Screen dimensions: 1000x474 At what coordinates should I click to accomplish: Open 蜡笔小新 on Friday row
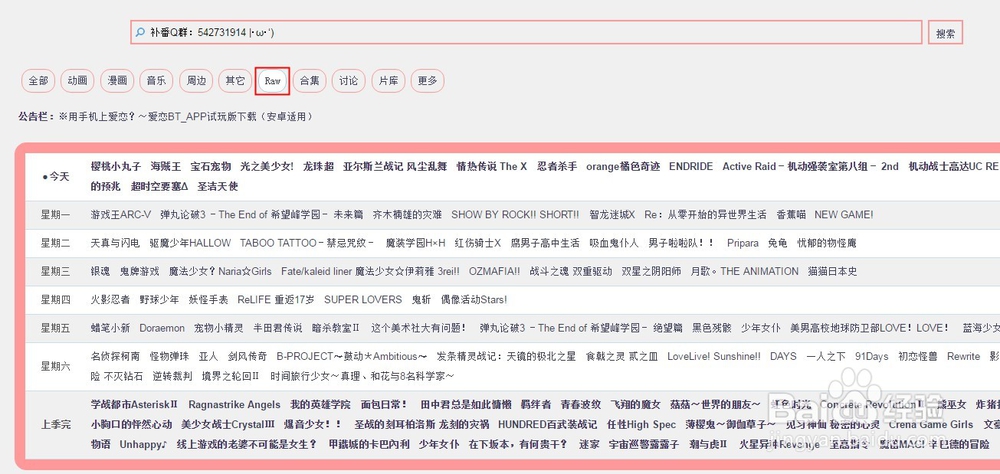click(x=110, y=328)
